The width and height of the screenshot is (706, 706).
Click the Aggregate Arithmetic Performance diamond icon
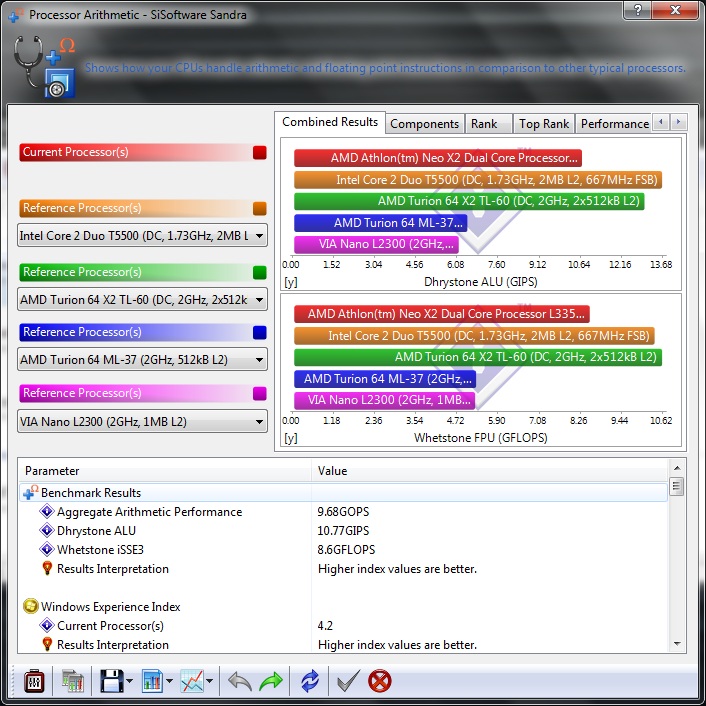point(46,511)
